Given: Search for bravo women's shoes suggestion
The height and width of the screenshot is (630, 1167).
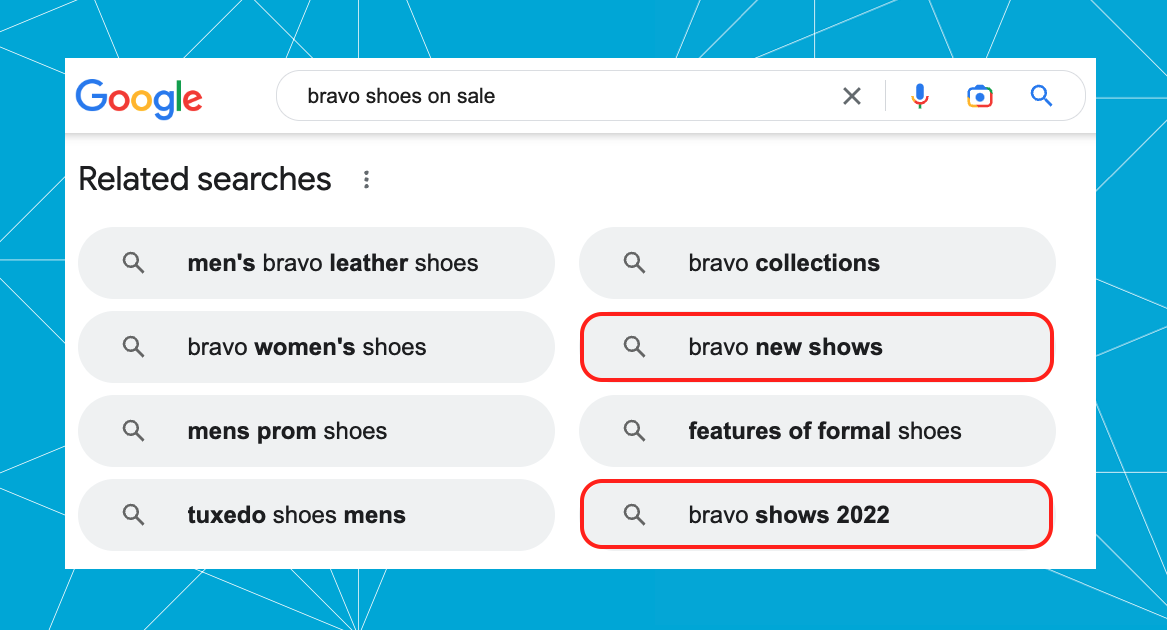Looking at the screenshot, I should [316, 347].
